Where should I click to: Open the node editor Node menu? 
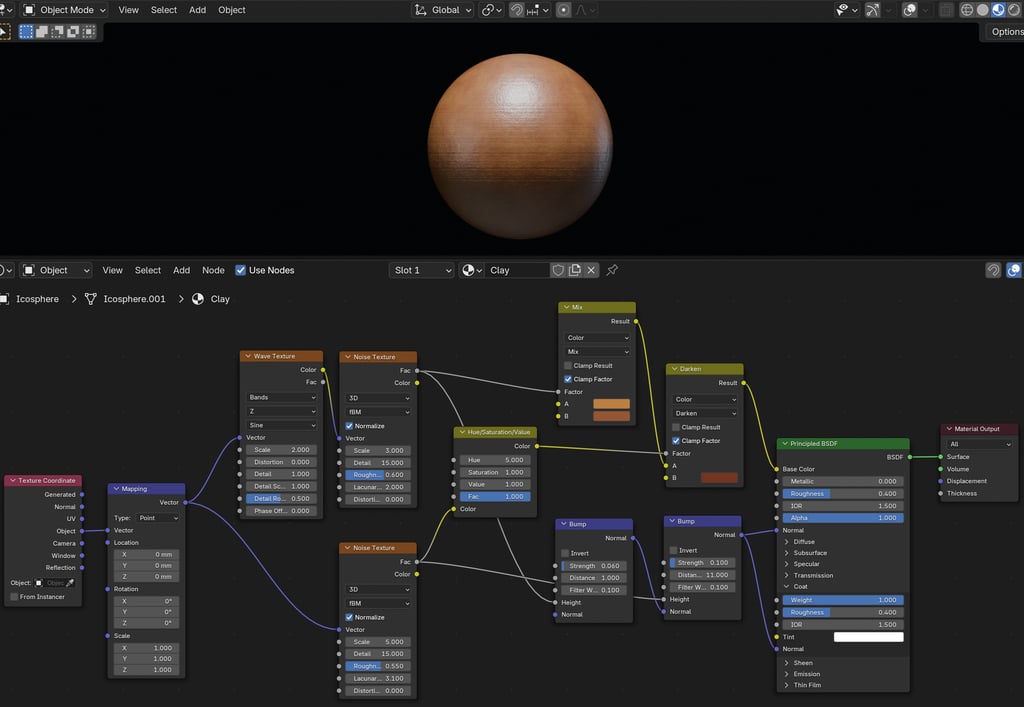(213, 270)
